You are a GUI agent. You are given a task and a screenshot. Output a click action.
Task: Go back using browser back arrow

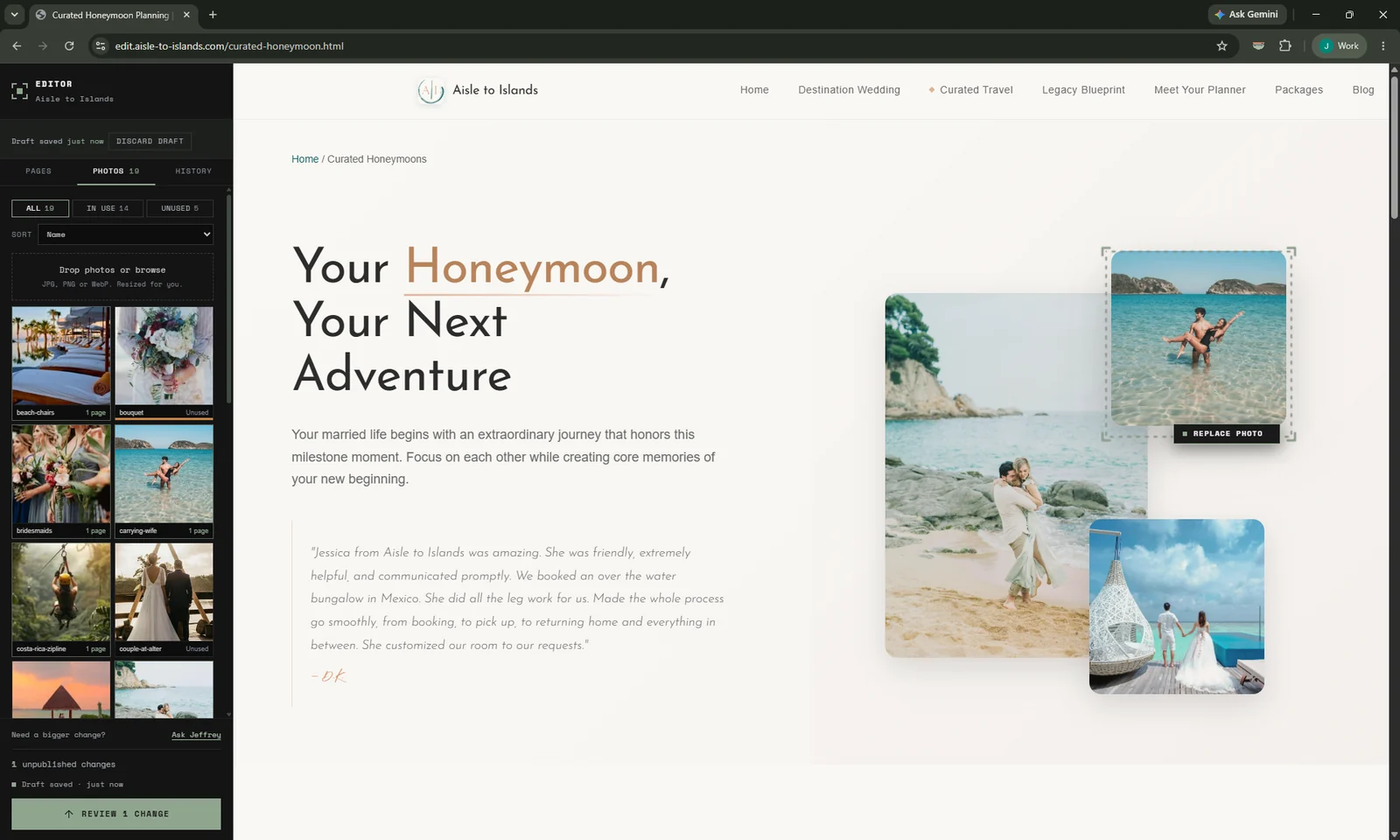pos(17,45)
